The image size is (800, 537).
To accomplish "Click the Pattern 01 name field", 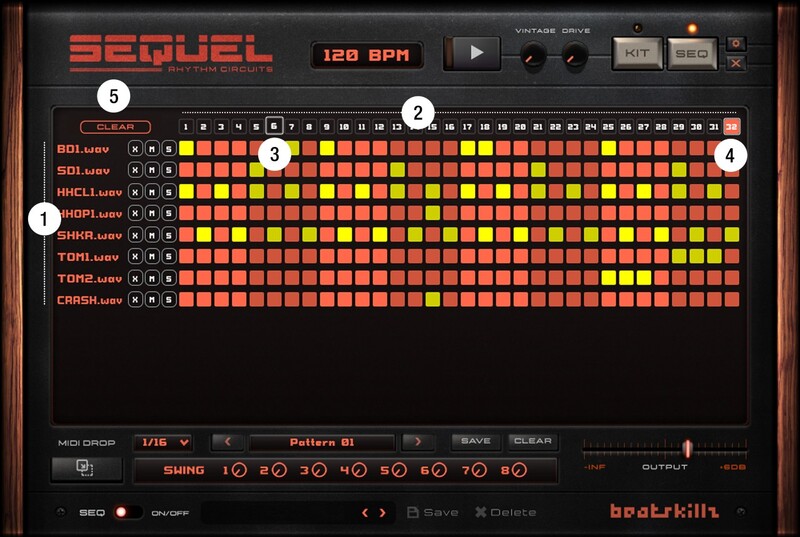I will (322, 443).
